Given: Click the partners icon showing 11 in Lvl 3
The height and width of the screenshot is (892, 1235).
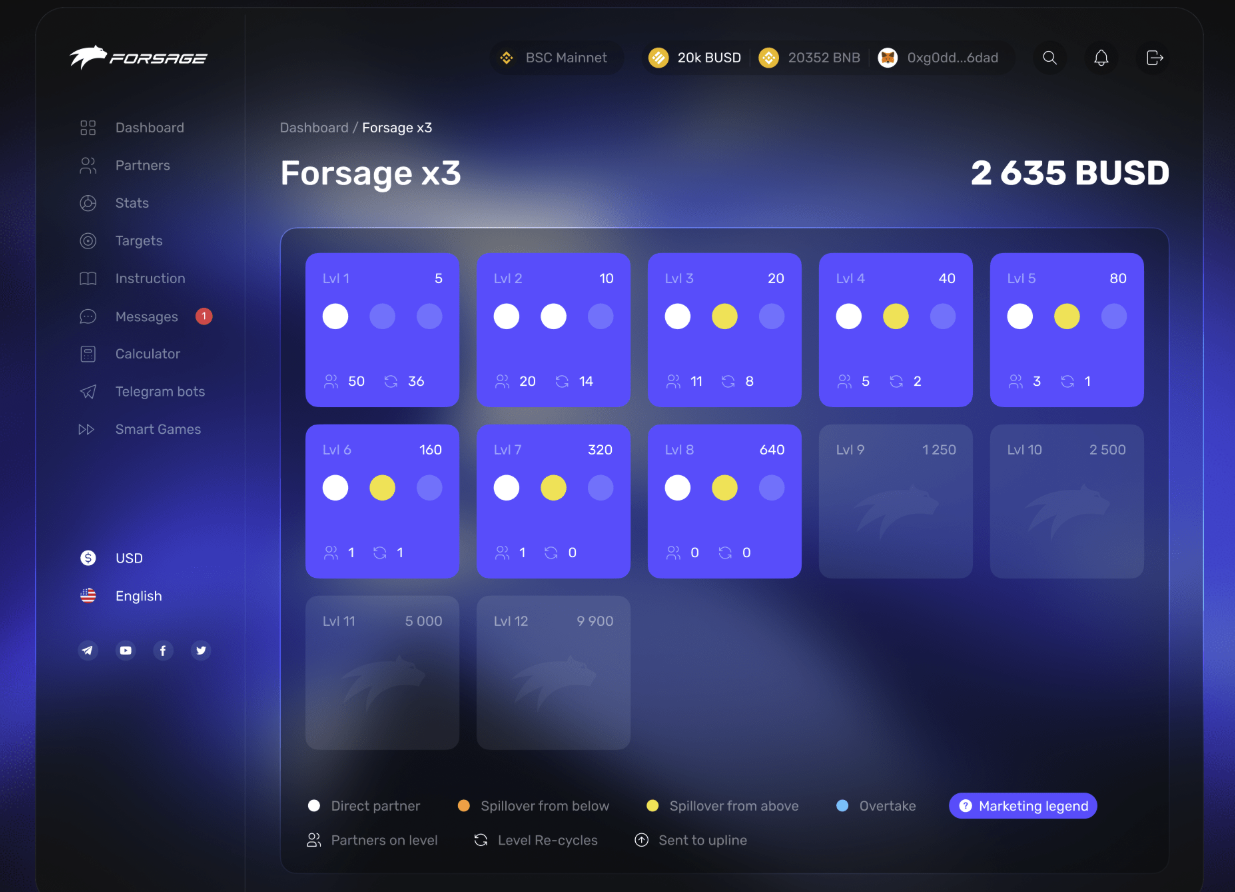Looking at the screenshot, I should coord(674,381).
